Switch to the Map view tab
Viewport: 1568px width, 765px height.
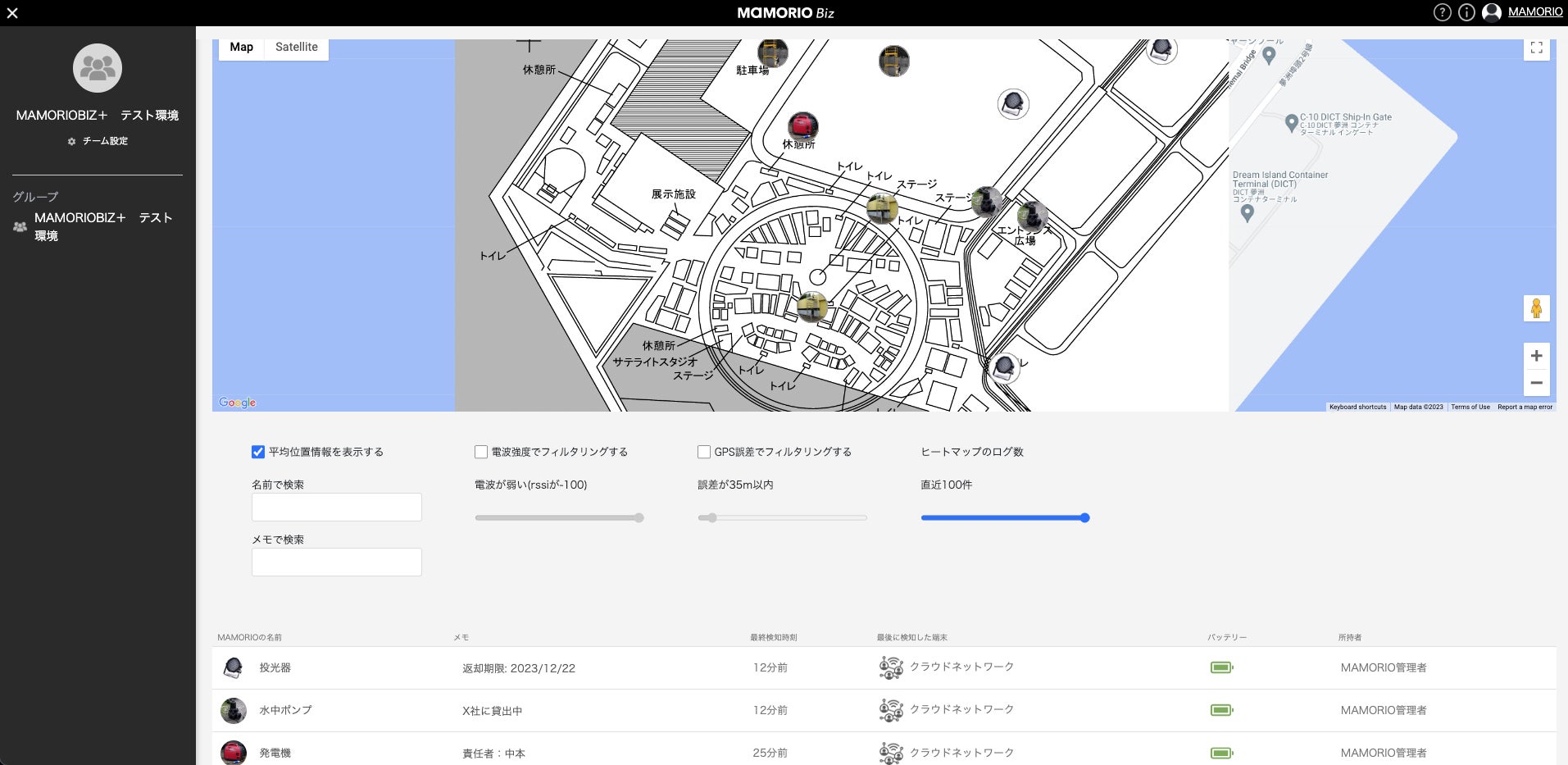coord(241,48)
